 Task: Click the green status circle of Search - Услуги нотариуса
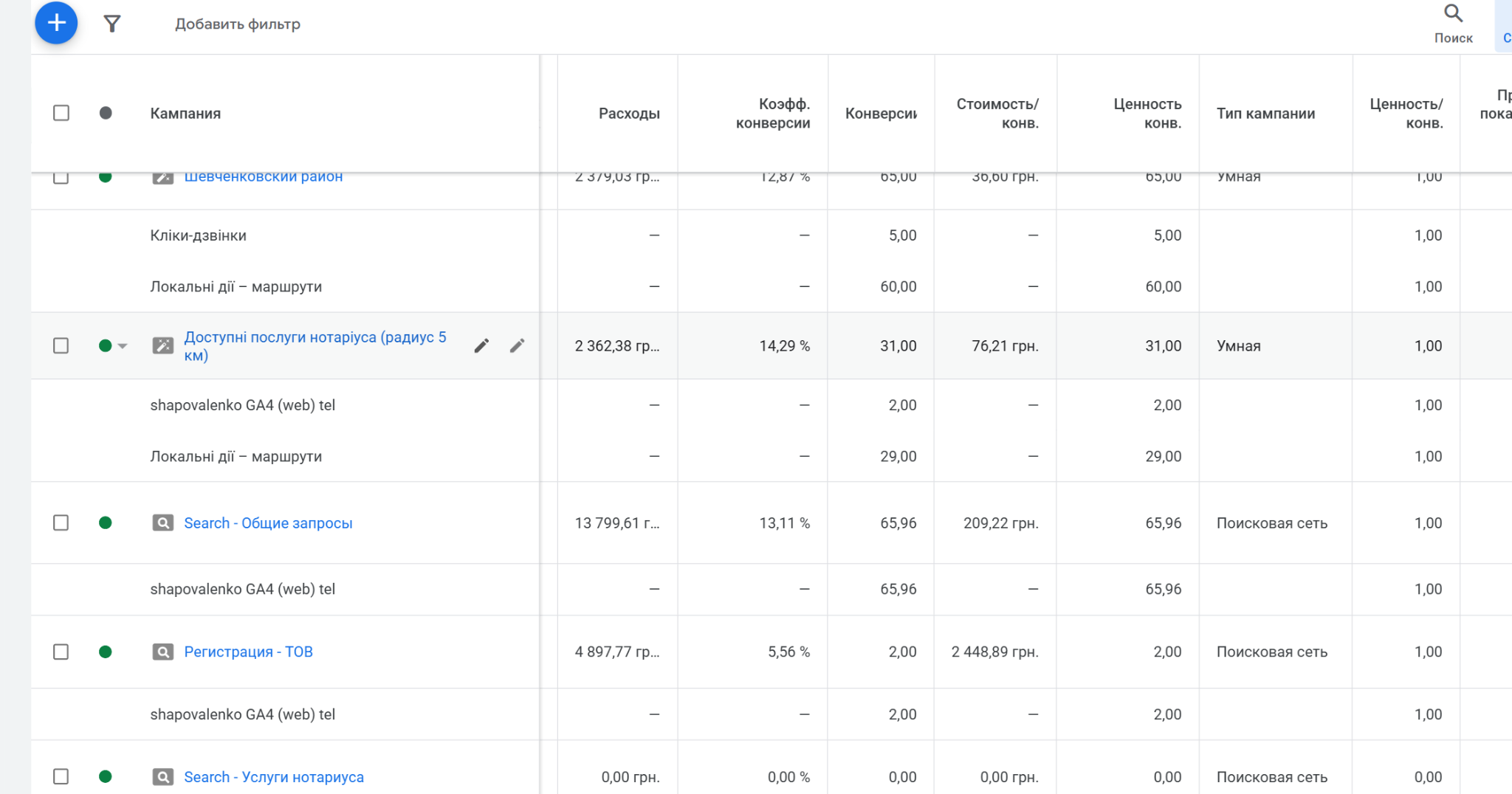(106, 776)
